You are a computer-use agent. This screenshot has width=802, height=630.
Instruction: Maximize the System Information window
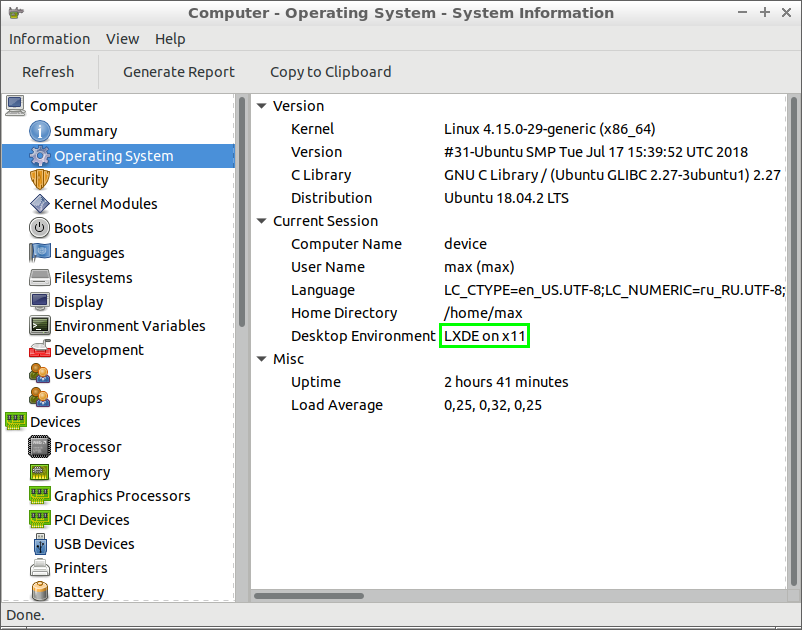click(x=765, y=12)
